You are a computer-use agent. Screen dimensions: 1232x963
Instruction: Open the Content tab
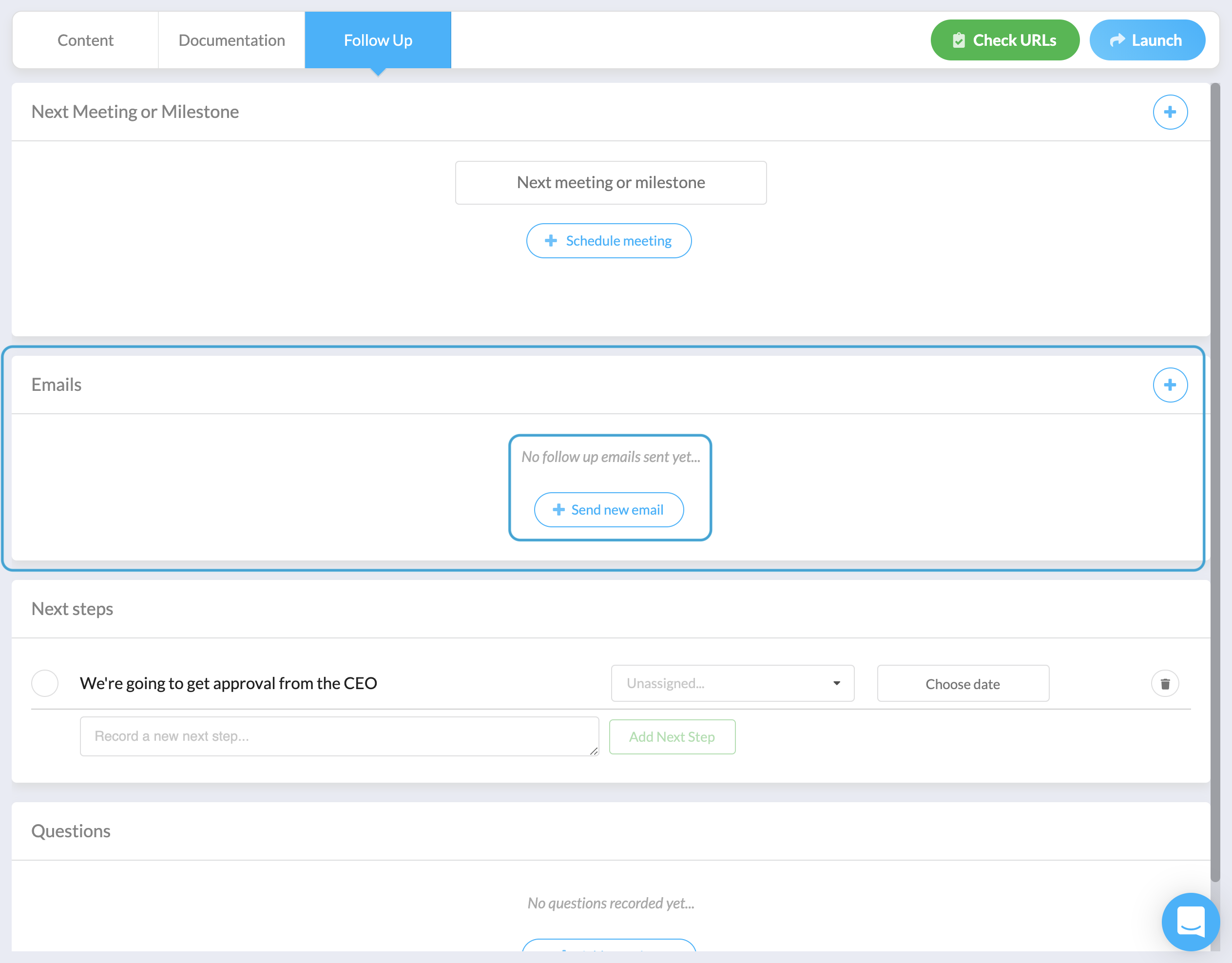pyautogui.click(x=85, y=40)
